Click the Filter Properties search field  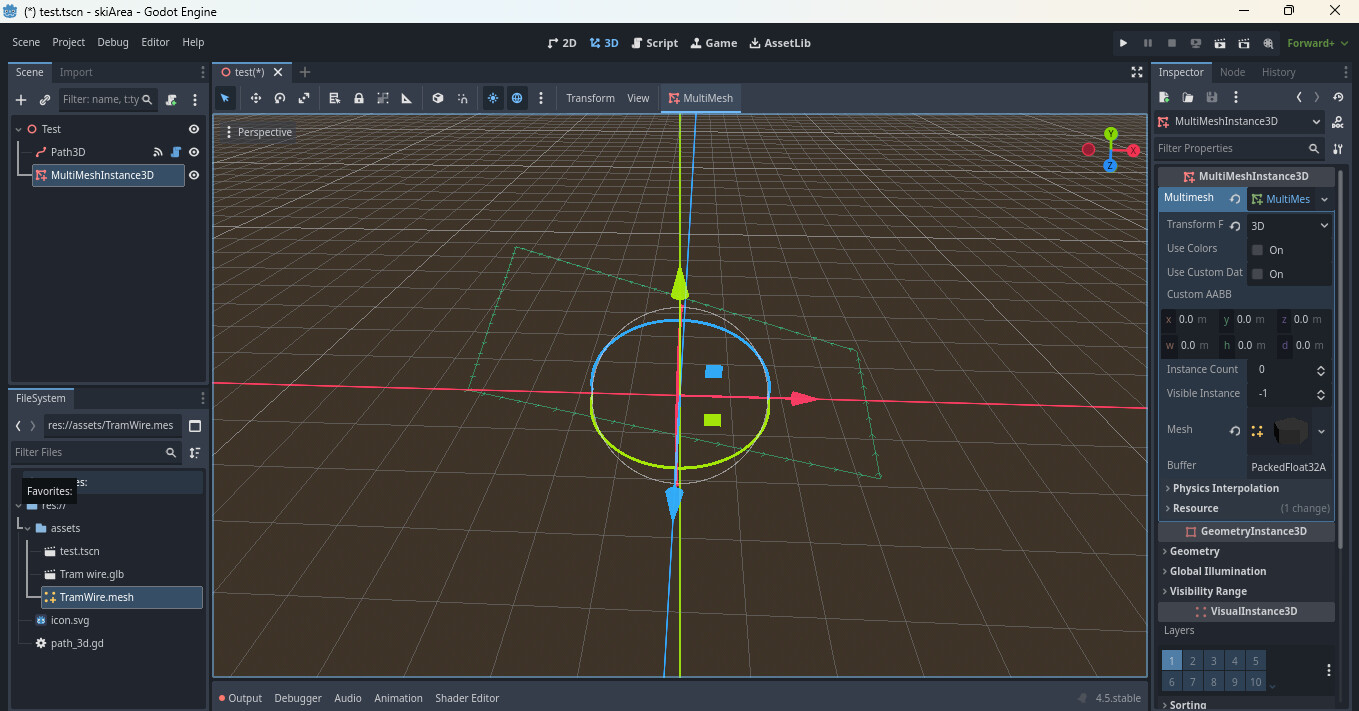pos(1230,148)
